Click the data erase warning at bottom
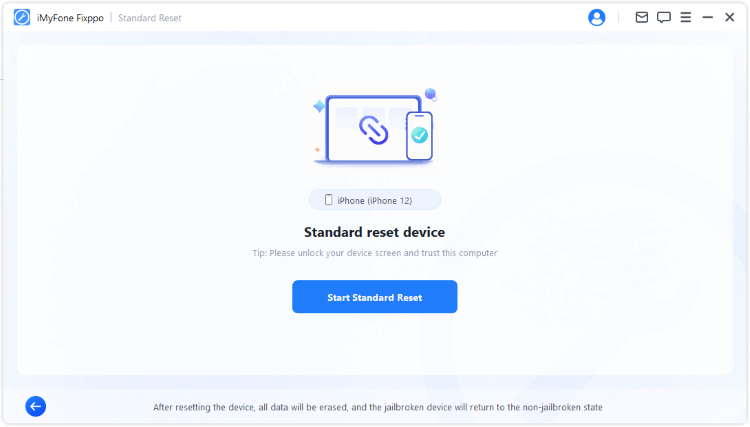The height and width of the screenshot is (427, 750). pos(377,407)
